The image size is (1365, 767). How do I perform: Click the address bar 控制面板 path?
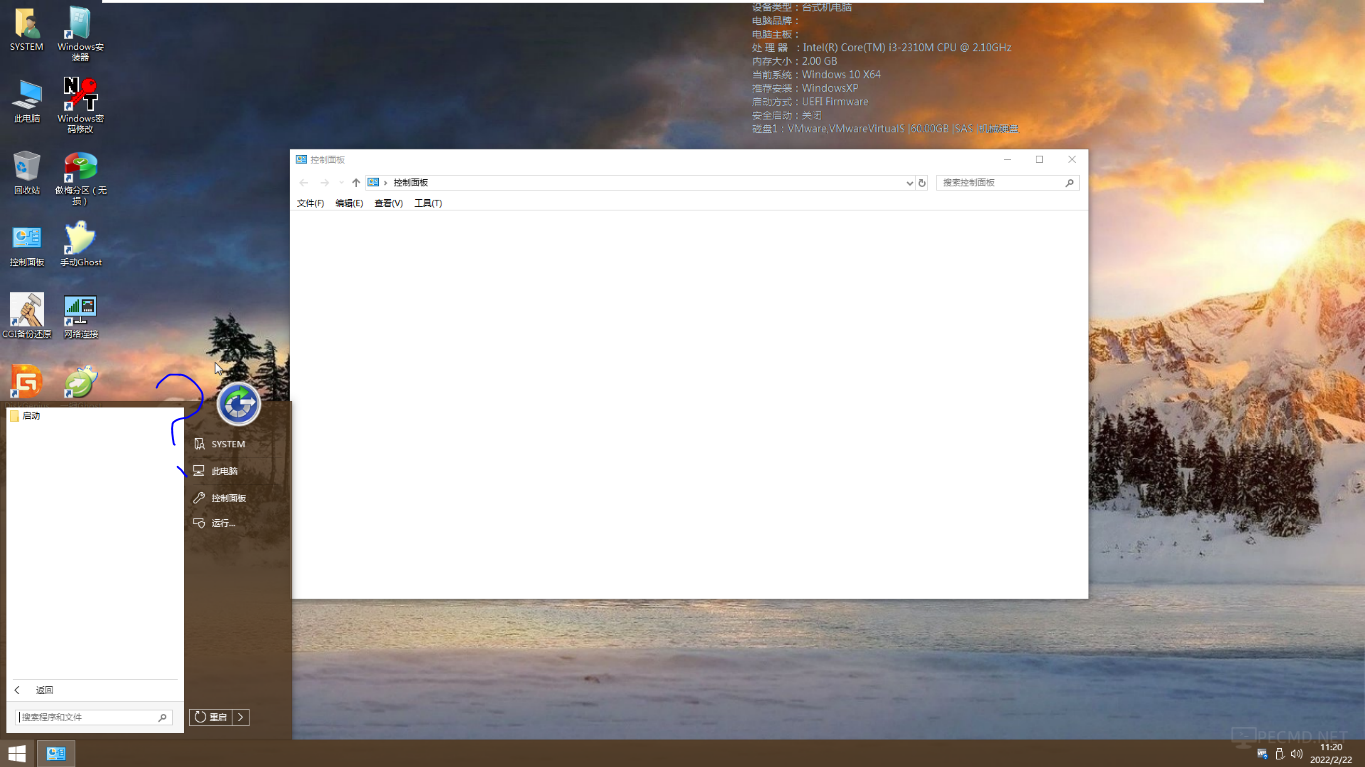410,183
